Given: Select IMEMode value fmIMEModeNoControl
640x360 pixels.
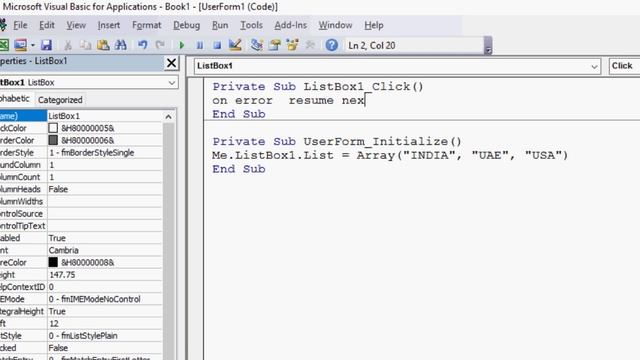Looking at the screenshot, I should tap(104, 299).
